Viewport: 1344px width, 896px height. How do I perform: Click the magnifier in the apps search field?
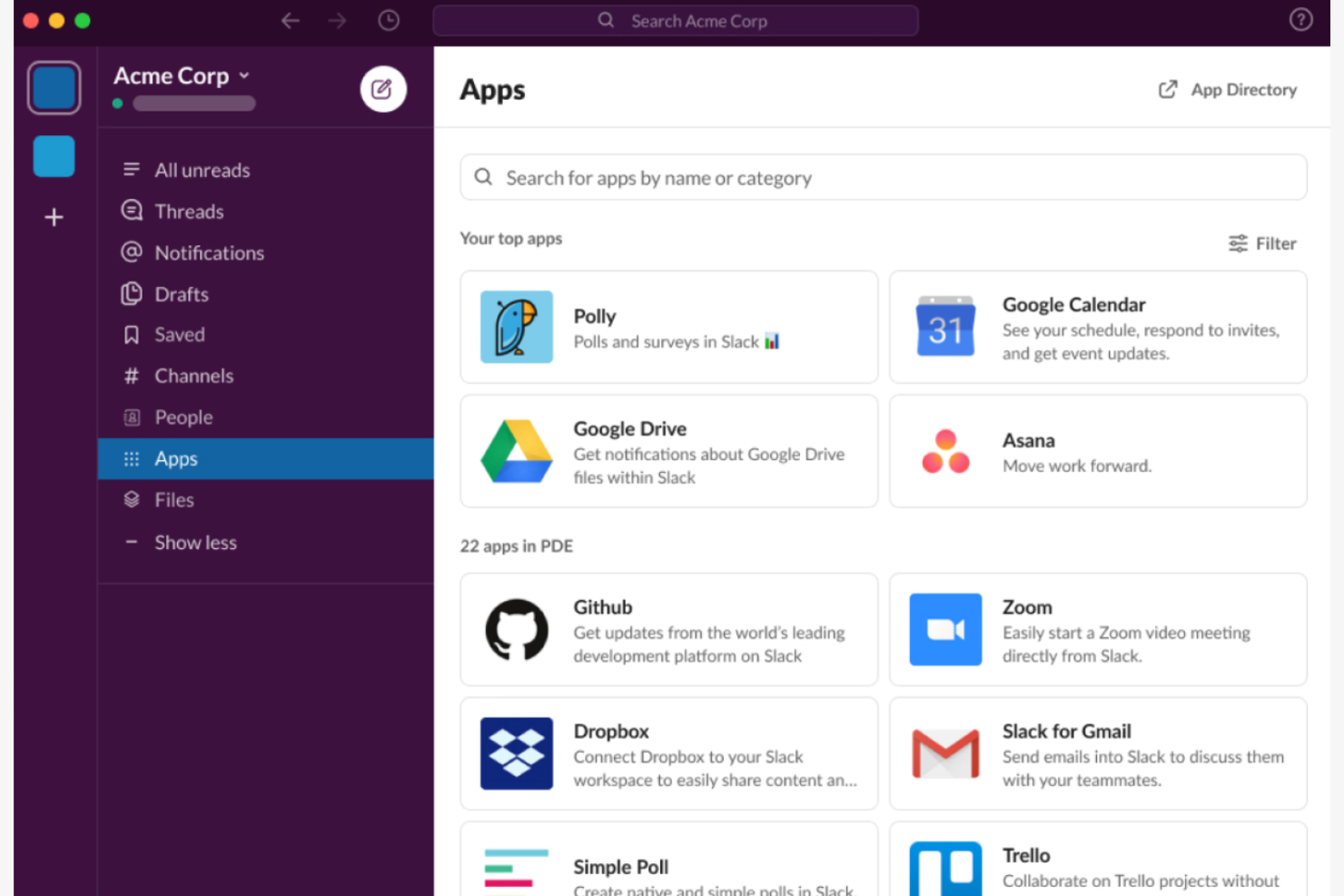click(x=483, y=177)
